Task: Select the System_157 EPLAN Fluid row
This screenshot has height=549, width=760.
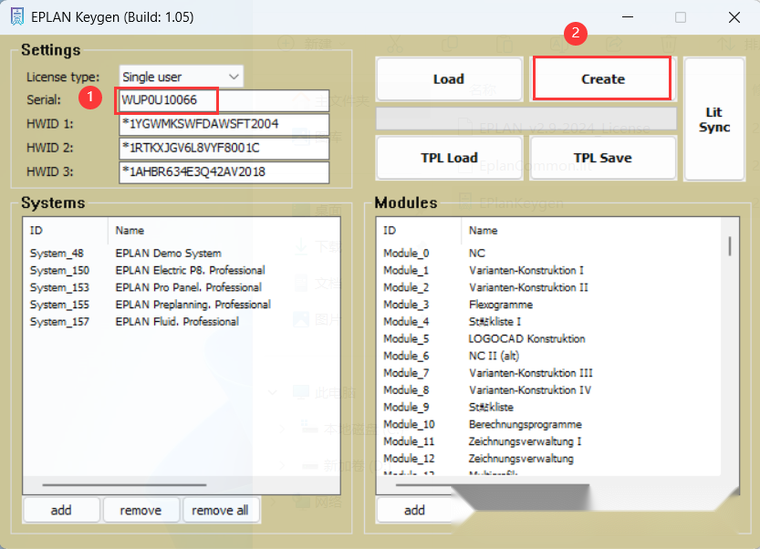Action: (181, 322)
